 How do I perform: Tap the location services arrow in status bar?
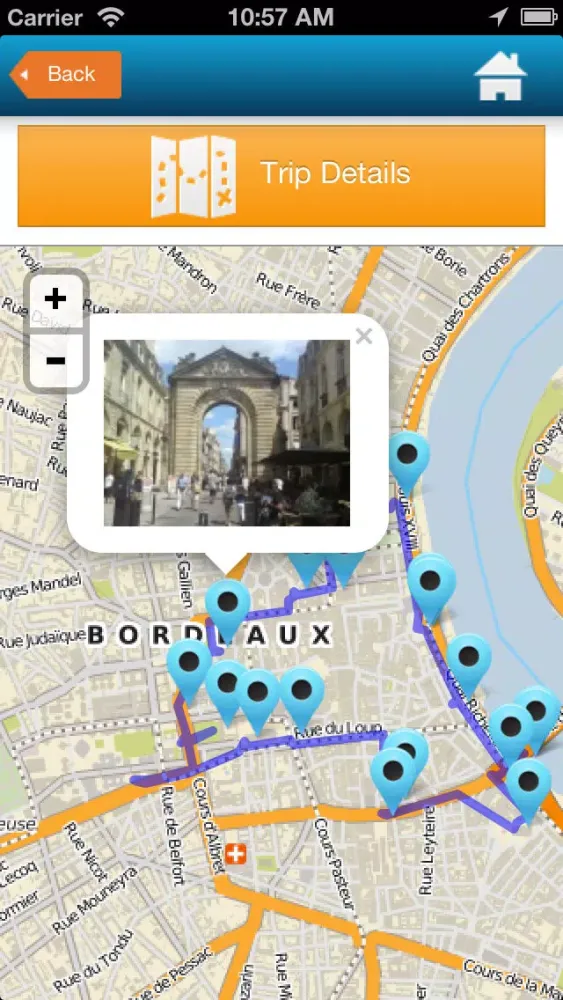pos(498,17)
